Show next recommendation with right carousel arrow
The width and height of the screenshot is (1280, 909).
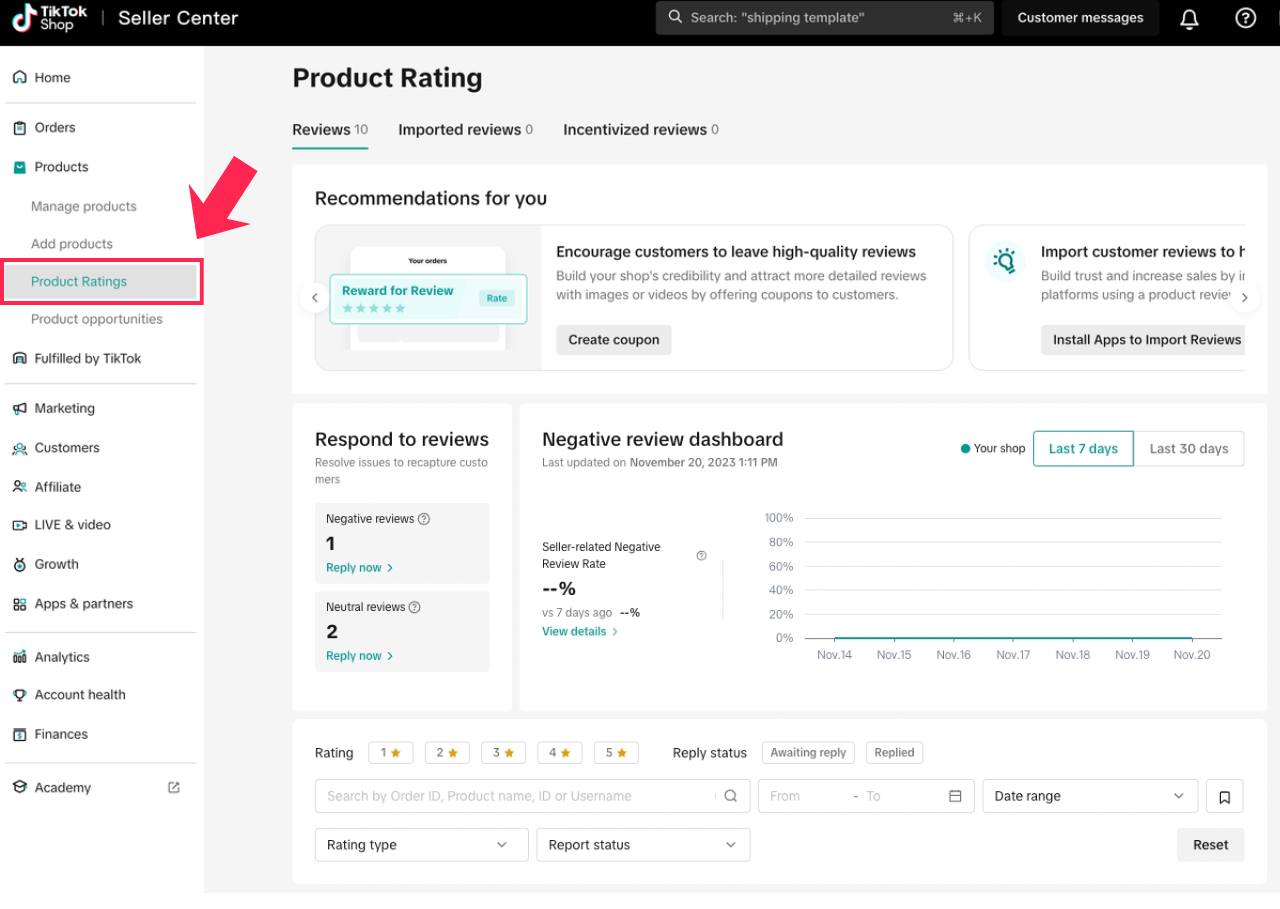click(x=1245, y=297)
